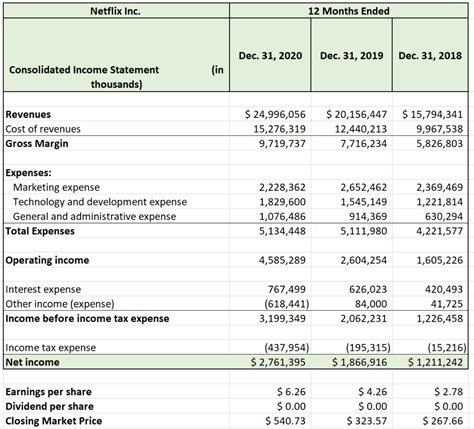Select the Total Expenses row label
The image size is (474, 429).
coord(40,231)
